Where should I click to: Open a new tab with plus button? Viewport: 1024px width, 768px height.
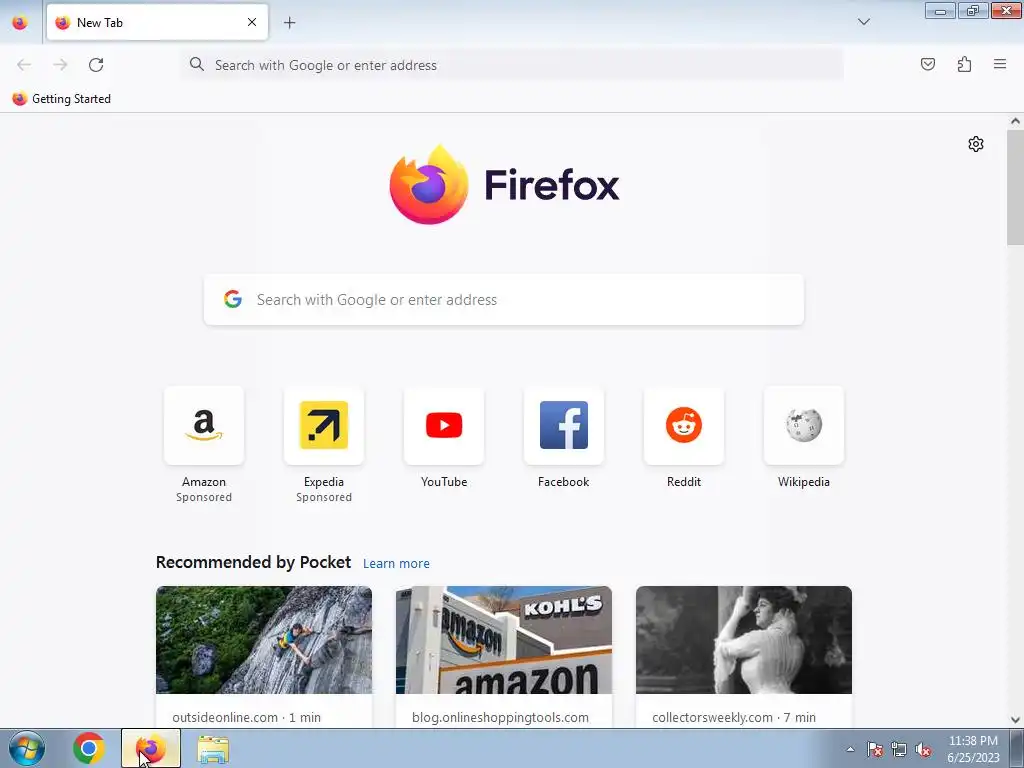289,23
